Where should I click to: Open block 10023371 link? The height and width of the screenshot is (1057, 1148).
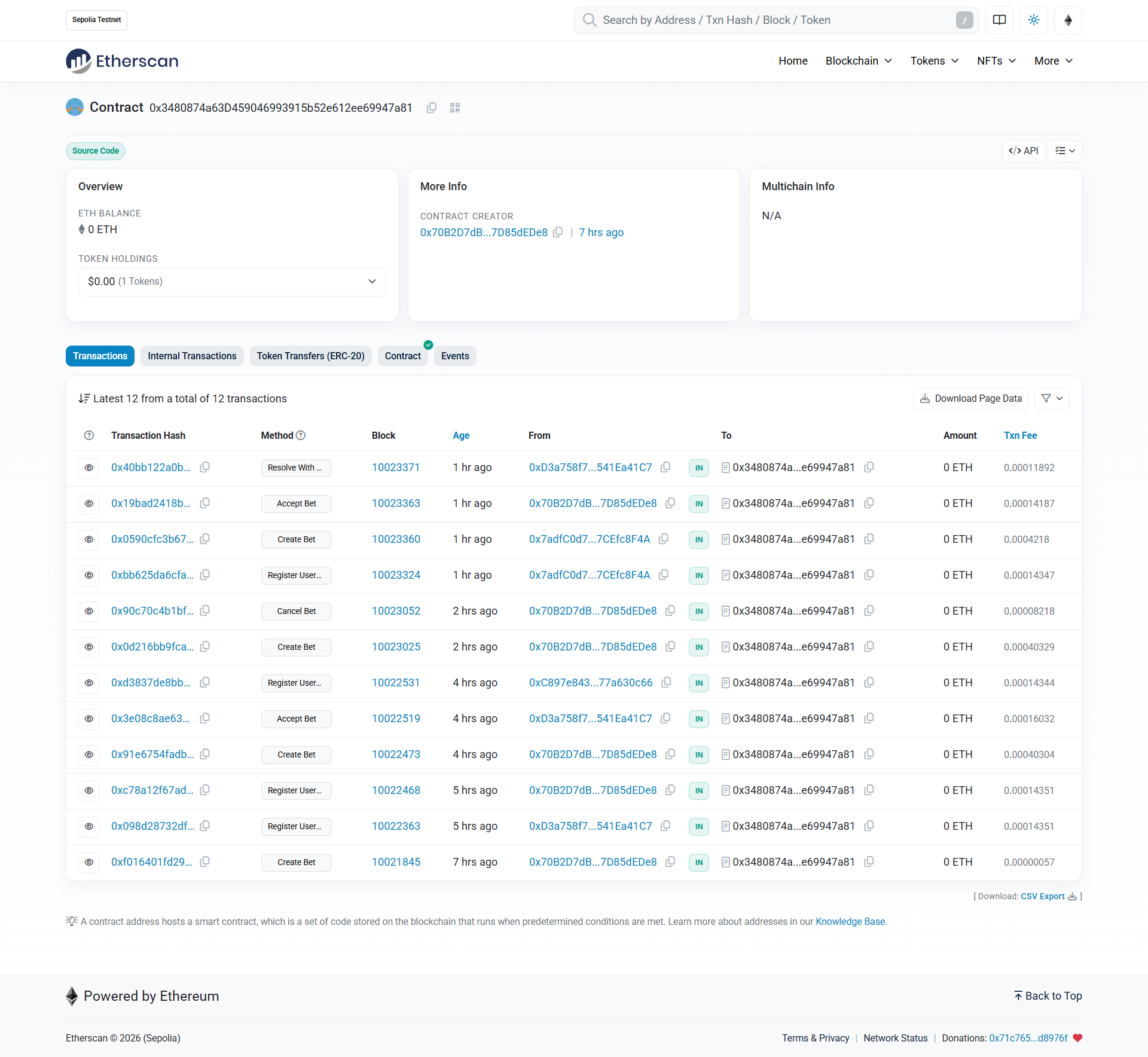(396, 468)
